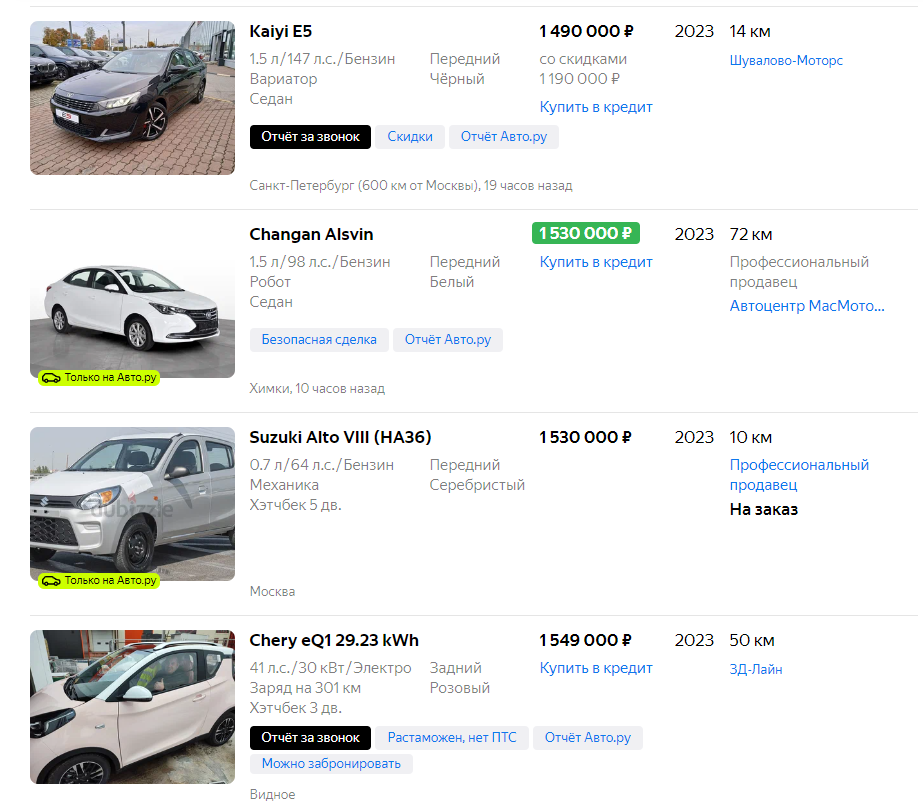Open the pink Chery eQ1 photo

coord(132,705)
